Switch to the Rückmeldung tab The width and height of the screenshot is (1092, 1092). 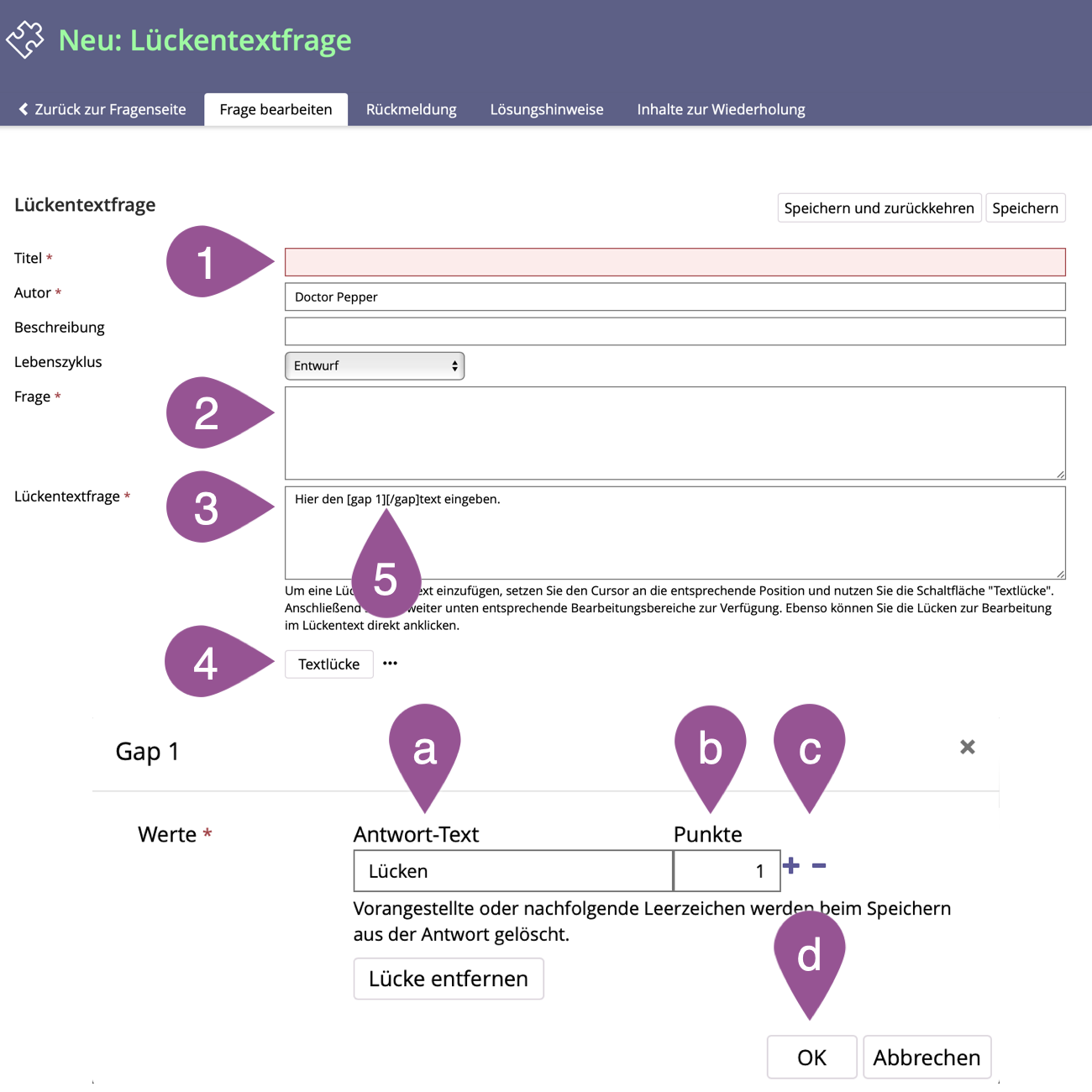tap(411, 109)
